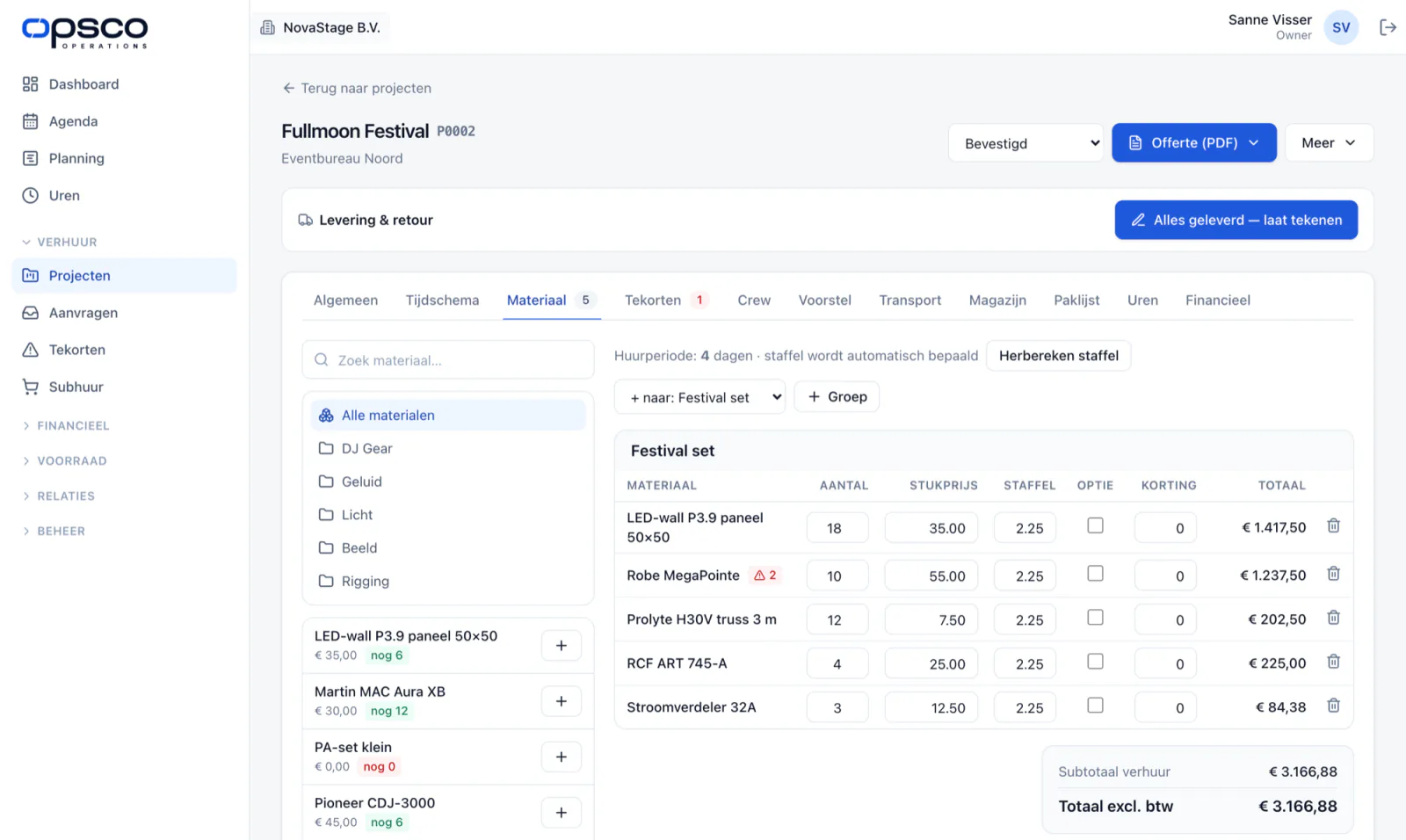Open Uren in the sidebar

(125, 195)
